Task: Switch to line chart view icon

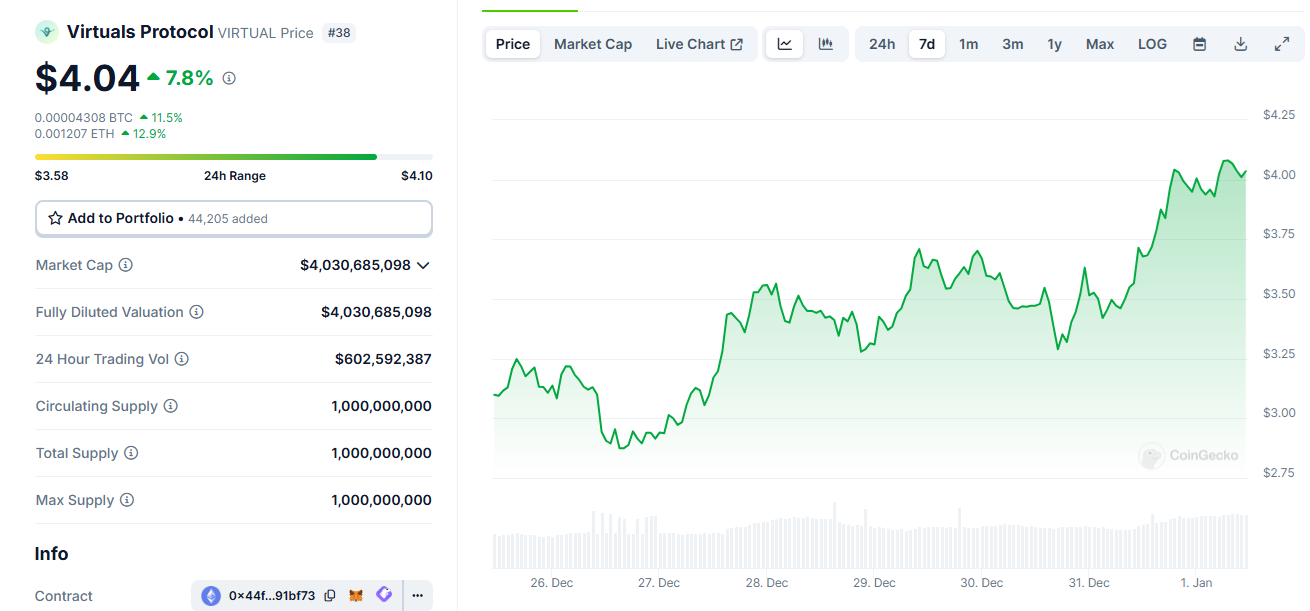Action: click(x=785, y=44)
